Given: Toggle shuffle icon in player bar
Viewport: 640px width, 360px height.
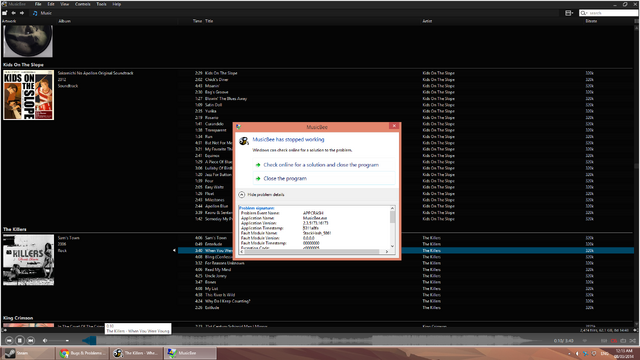Looking at the screenshot, I should pos(632,340).
